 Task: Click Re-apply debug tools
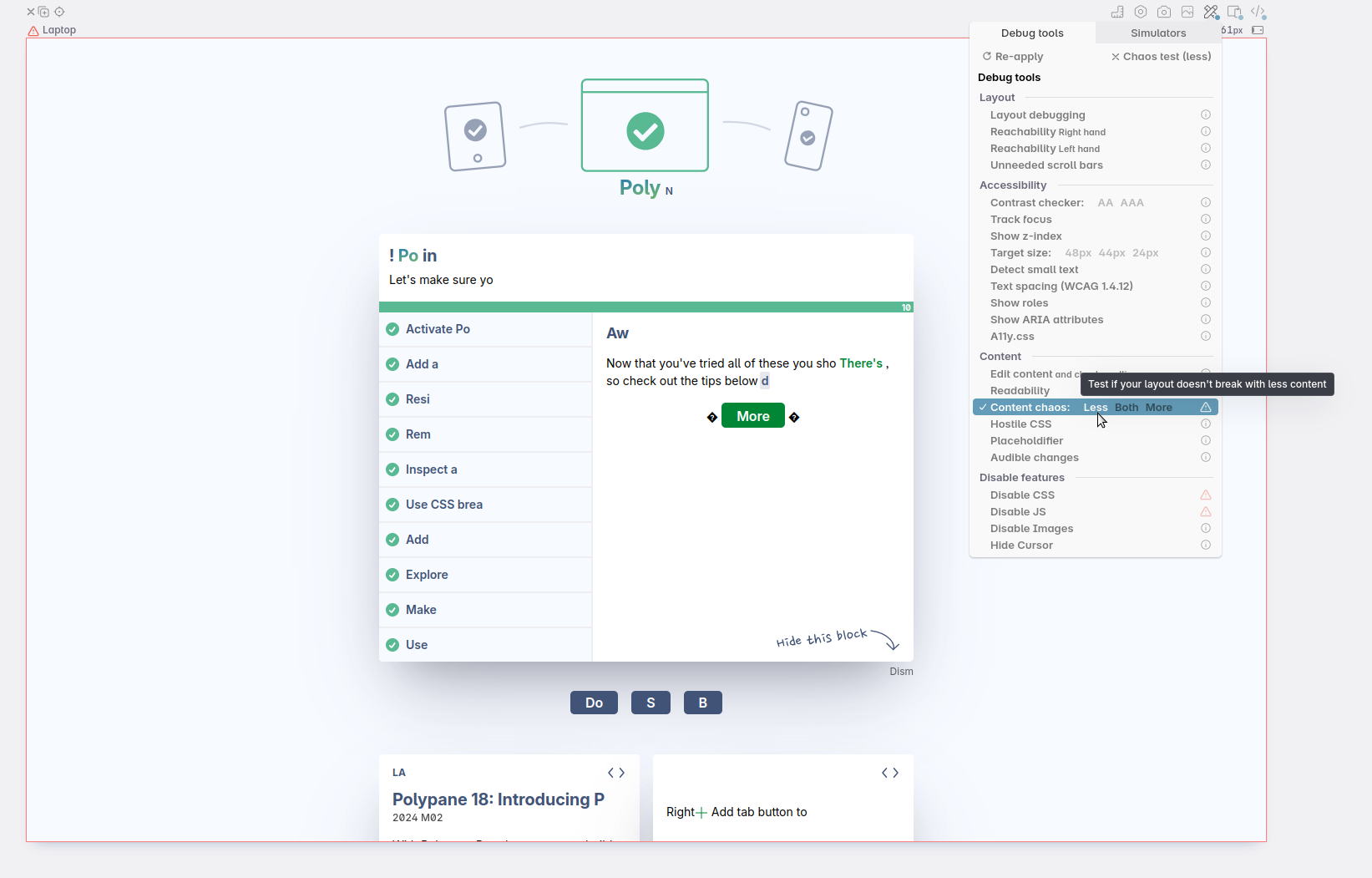1013,57
